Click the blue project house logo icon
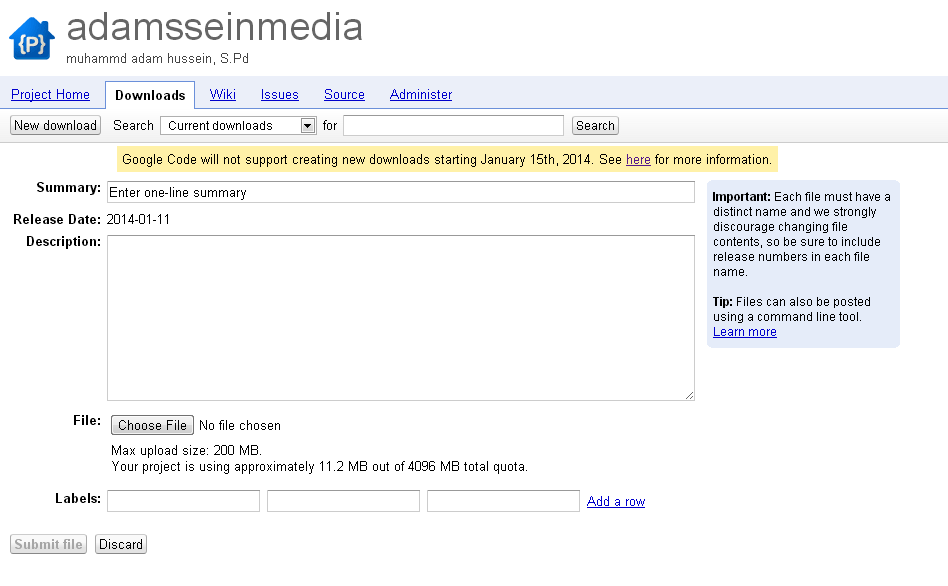The image size is (948, 586). (31, 39)
